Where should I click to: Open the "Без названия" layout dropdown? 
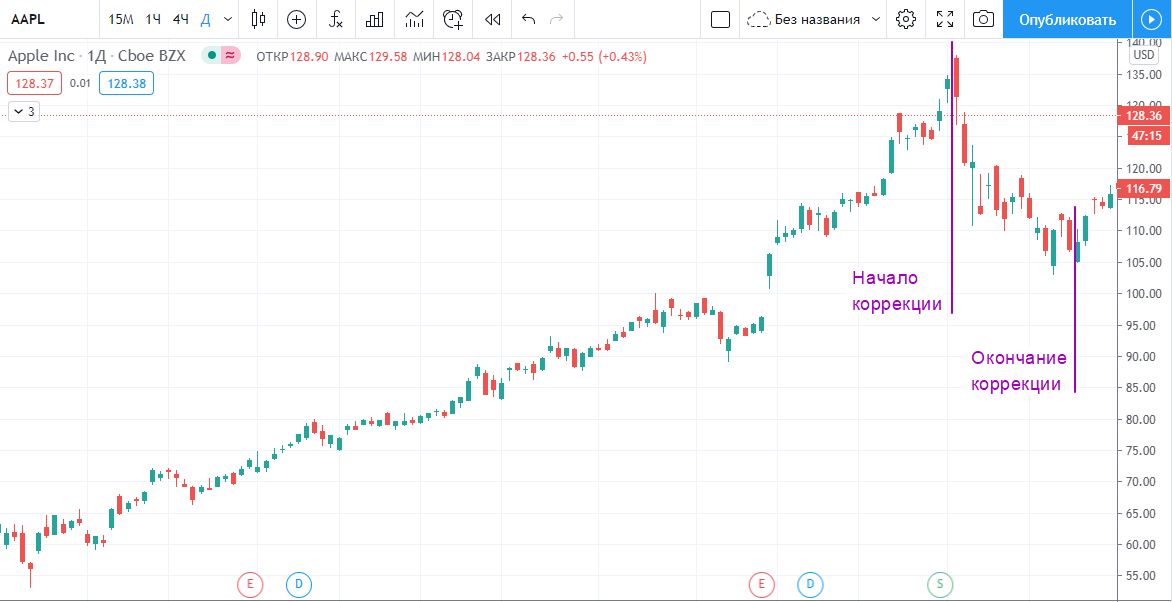815,19
